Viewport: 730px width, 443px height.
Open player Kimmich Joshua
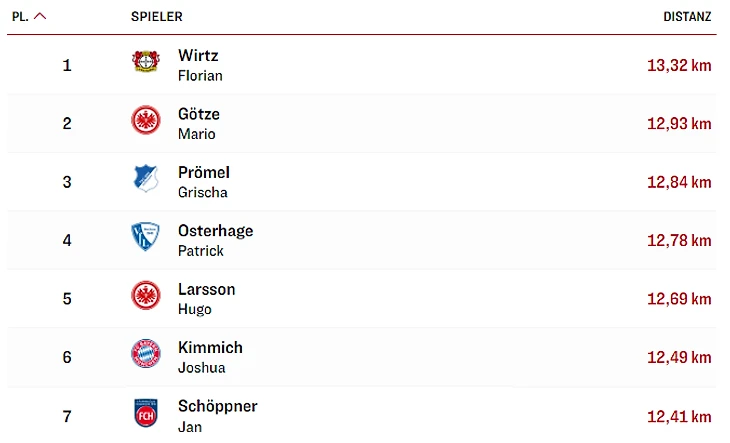tap(210, 356)
